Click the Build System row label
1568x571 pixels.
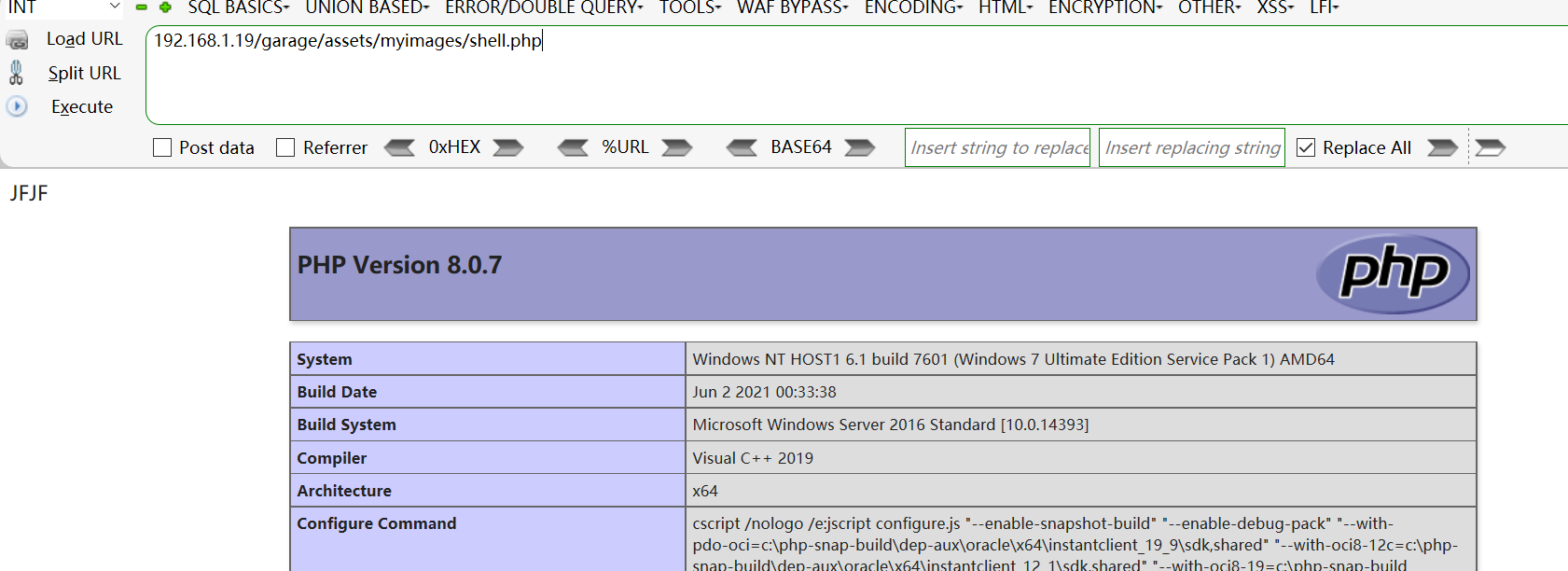346,425
